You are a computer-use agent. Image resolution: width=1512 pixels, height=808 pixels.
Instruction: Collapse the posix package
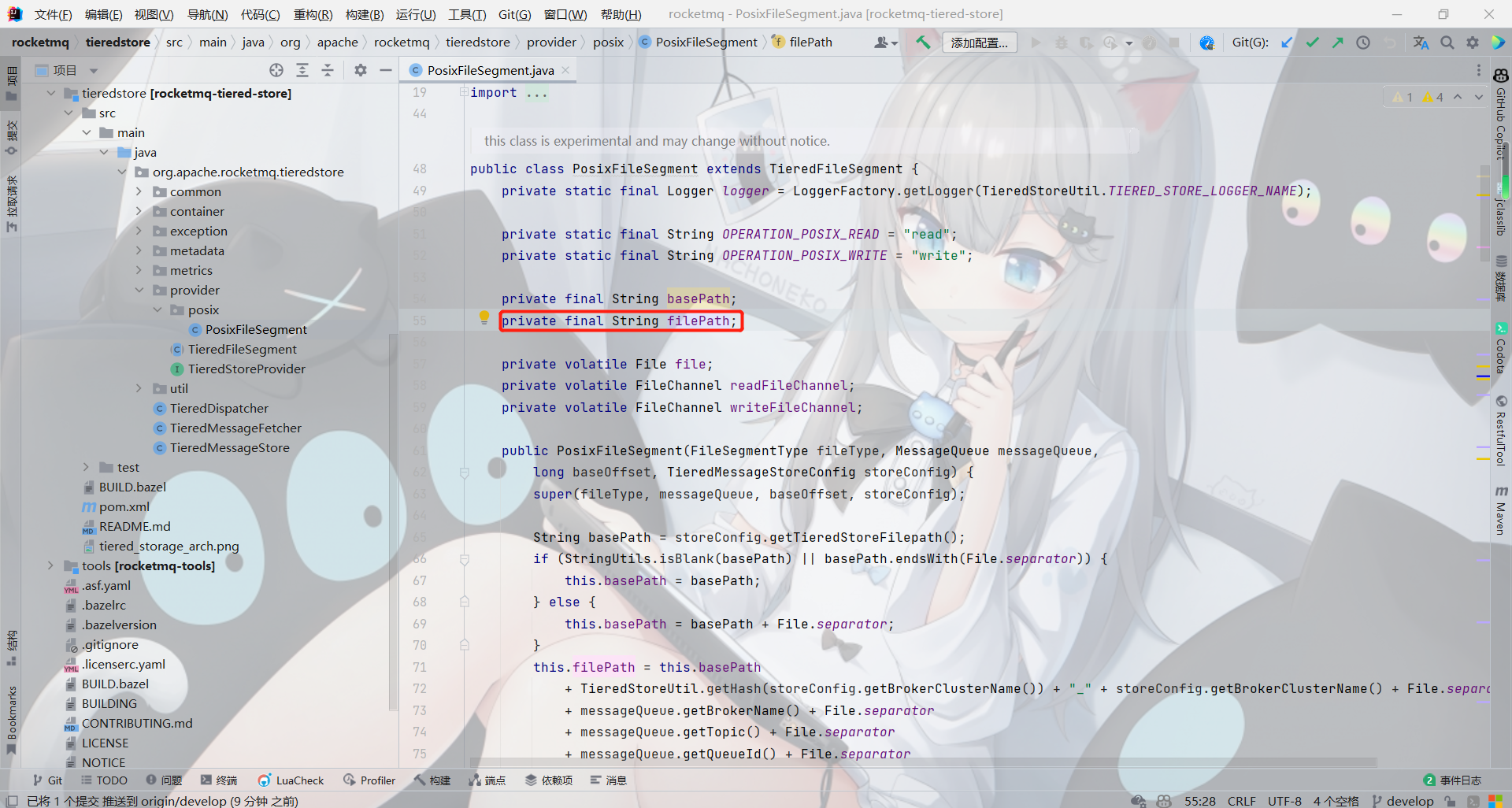[x=157, y=309]
